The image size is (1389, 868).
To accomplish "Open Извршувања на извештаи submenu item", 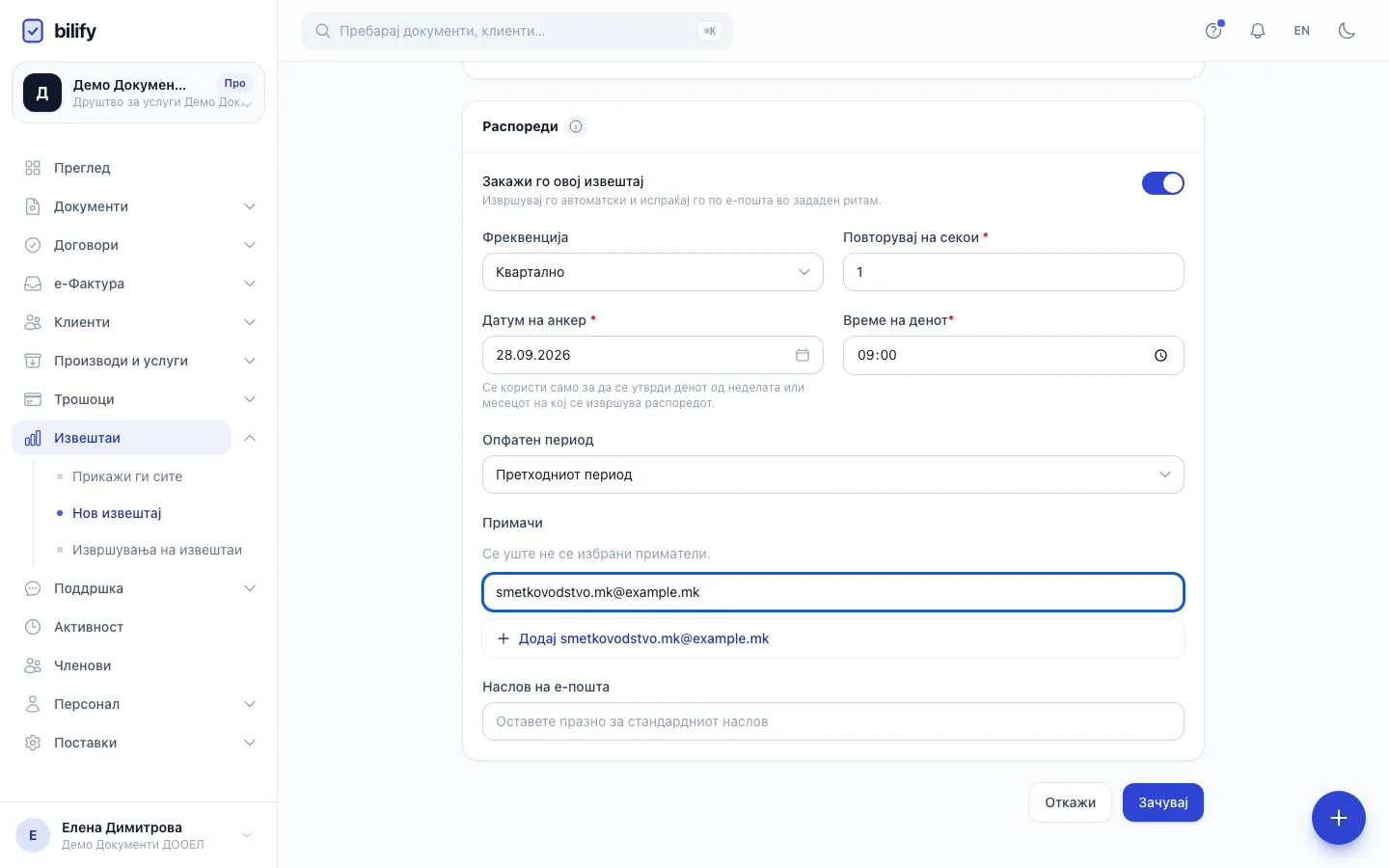I will [x=157, y=550].
